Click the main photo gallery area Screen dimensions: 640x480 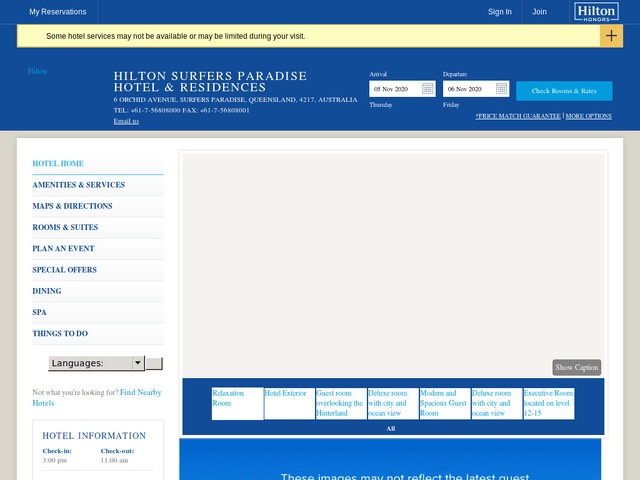[393, 265]
